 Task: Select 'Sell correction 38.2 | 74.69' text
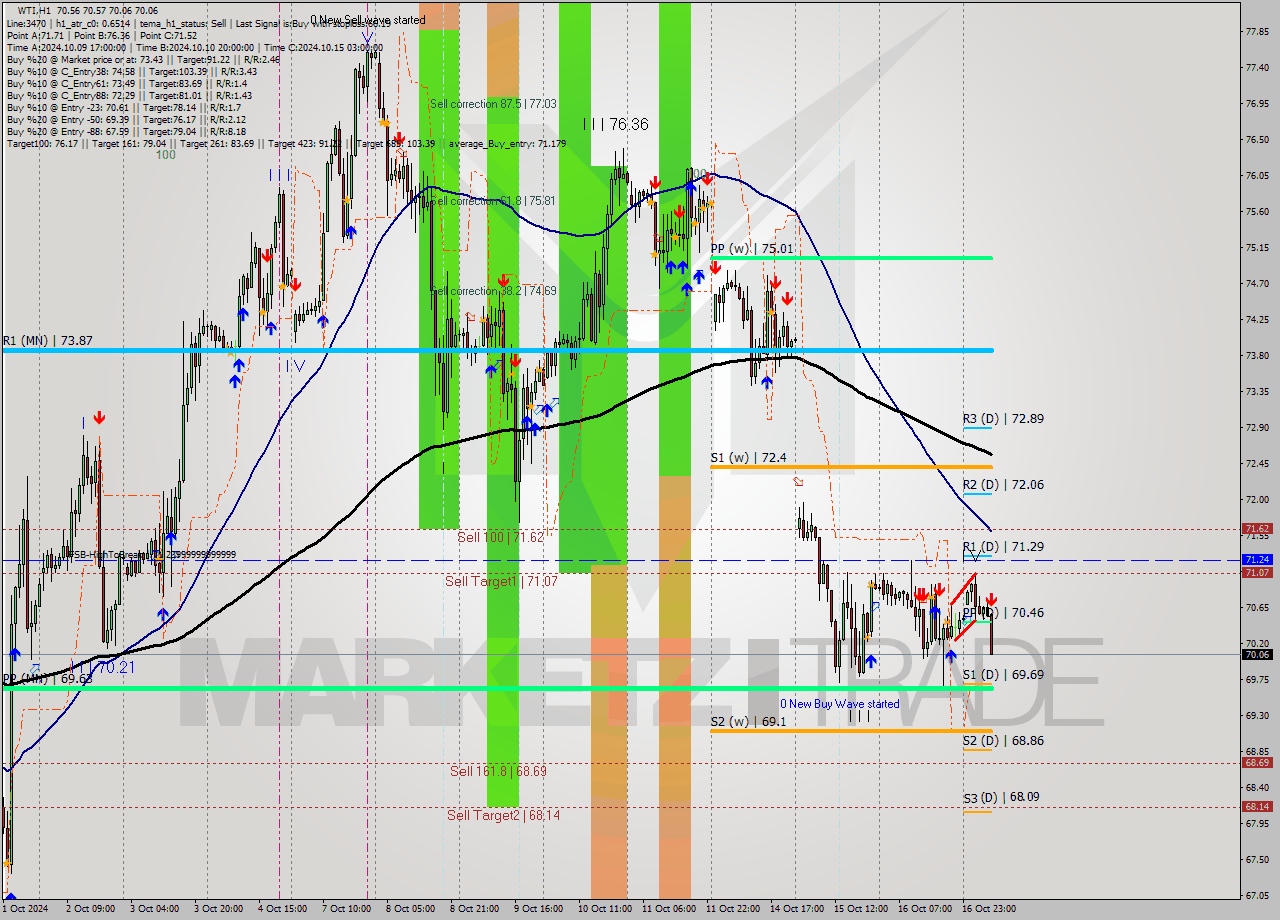493,291
